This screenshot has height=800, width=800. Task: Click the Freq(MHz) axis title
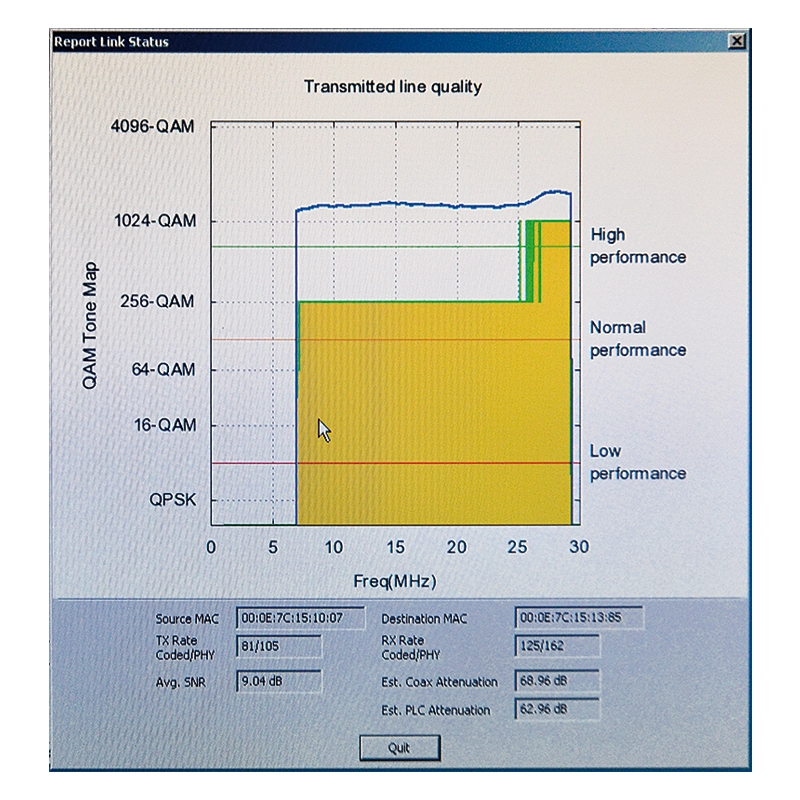point(394,581)
